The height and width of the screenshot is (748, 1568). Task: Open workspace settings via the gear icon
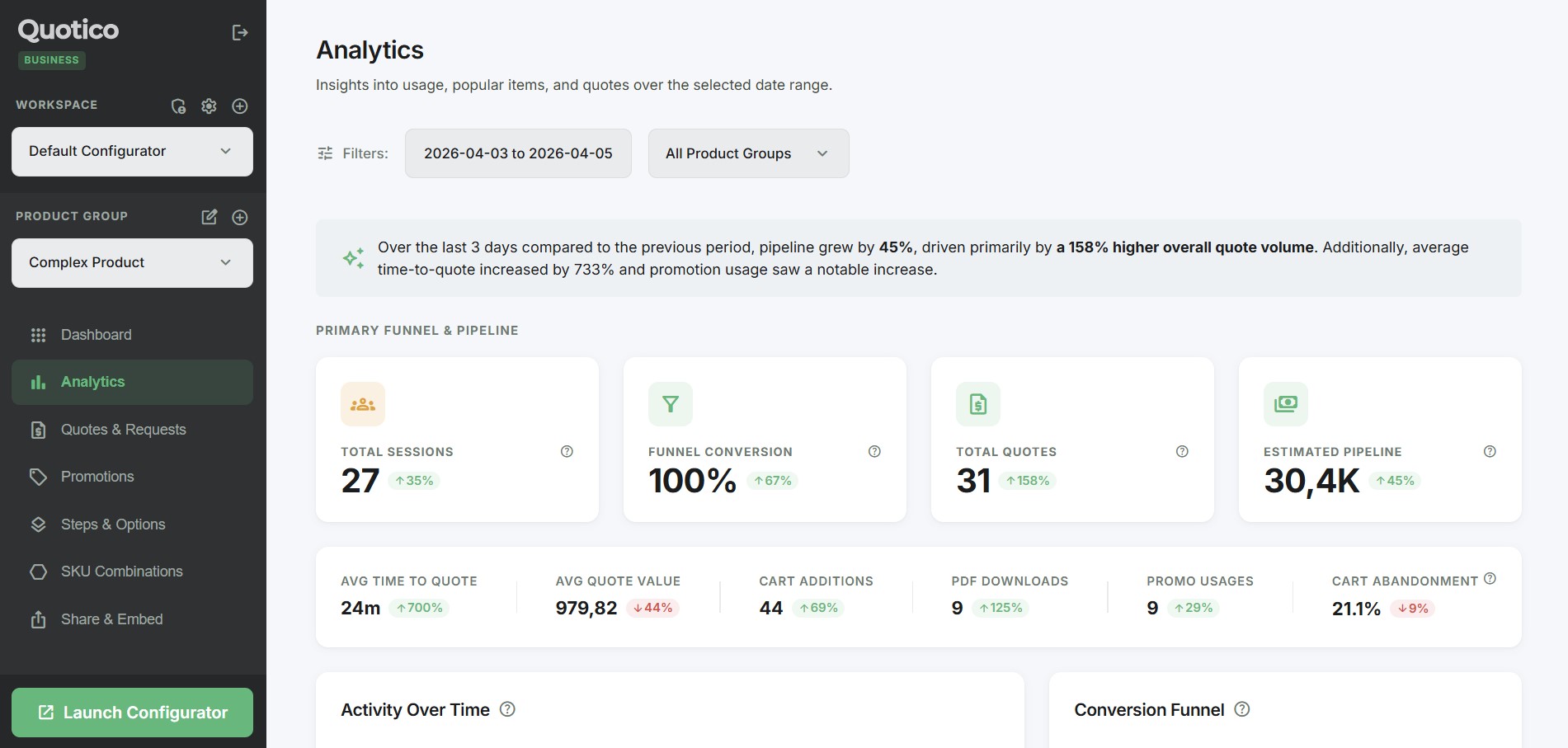[209, 106]
